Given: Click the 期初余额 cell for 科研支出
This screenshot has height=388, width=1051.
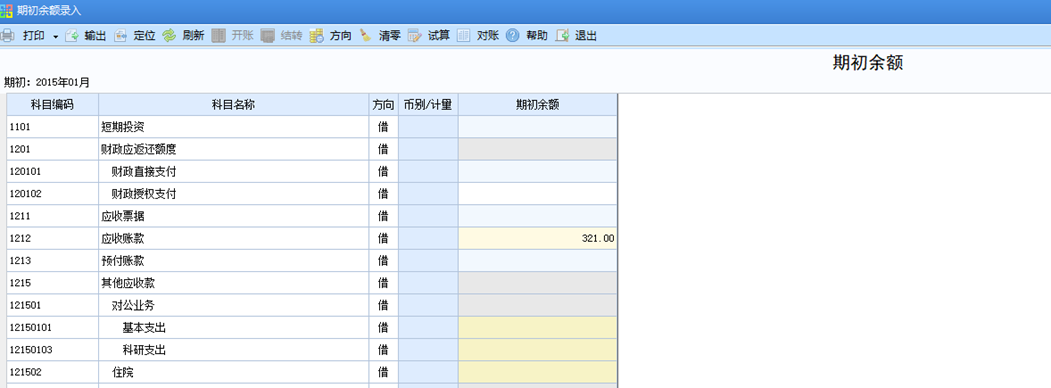Looking at the screenshot, I should (538, 350).
